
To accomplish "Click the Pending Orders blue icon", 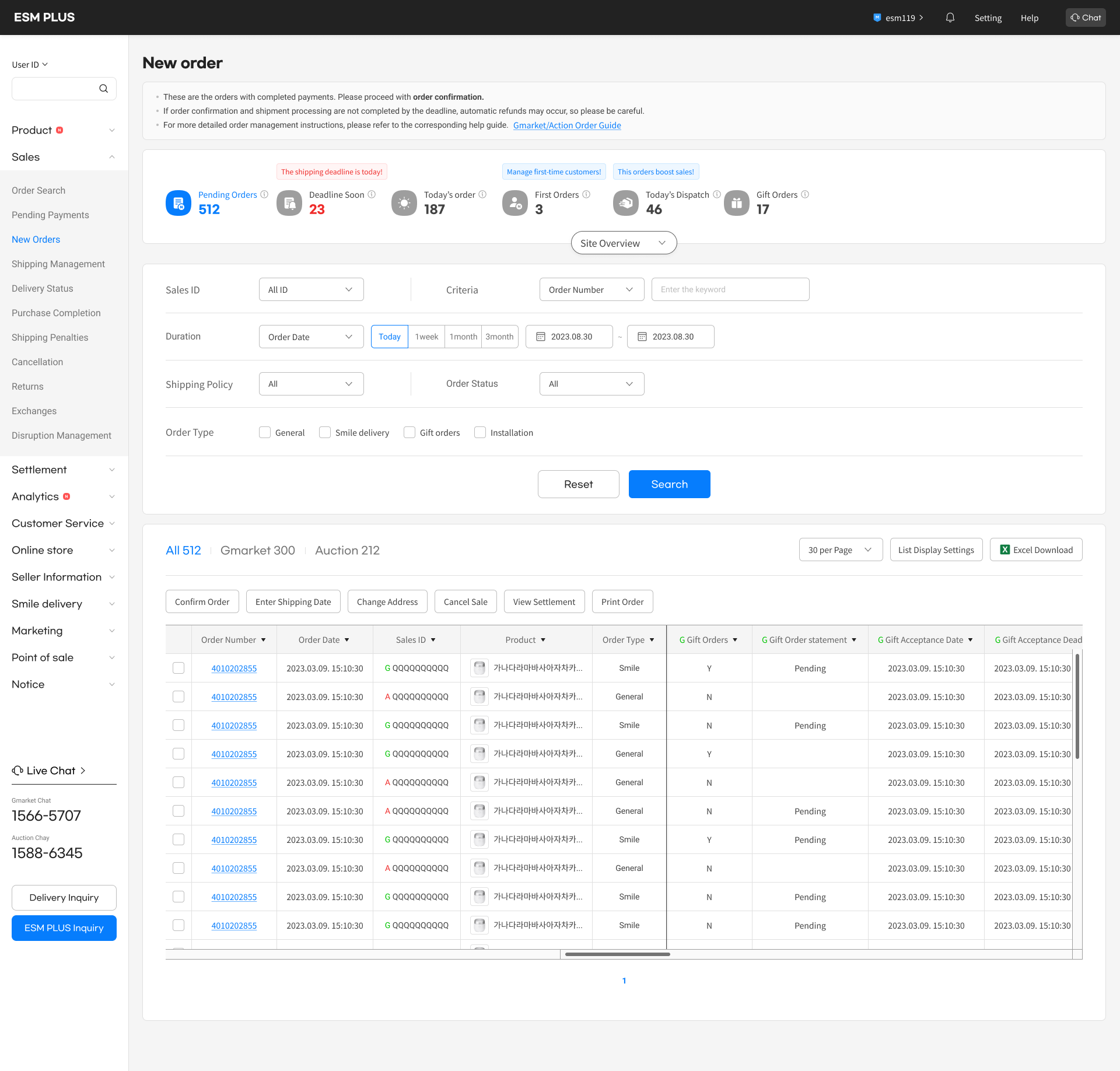I will click(178, 203).
